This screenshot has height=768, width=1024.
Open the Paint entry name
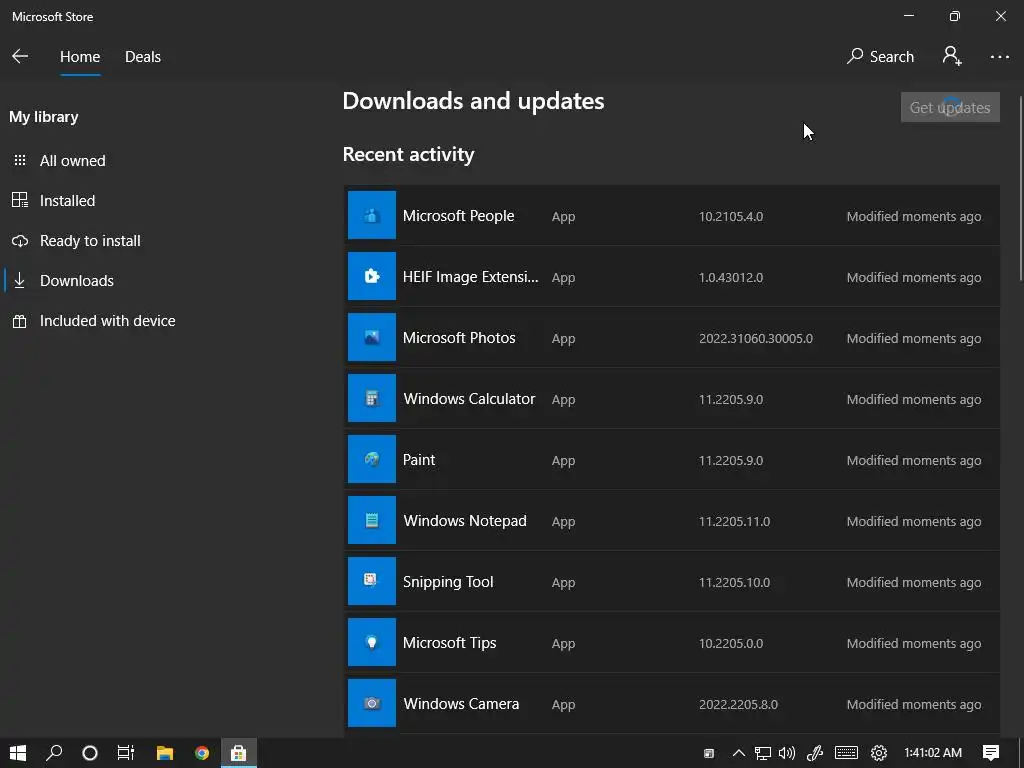tap(419, 460)
